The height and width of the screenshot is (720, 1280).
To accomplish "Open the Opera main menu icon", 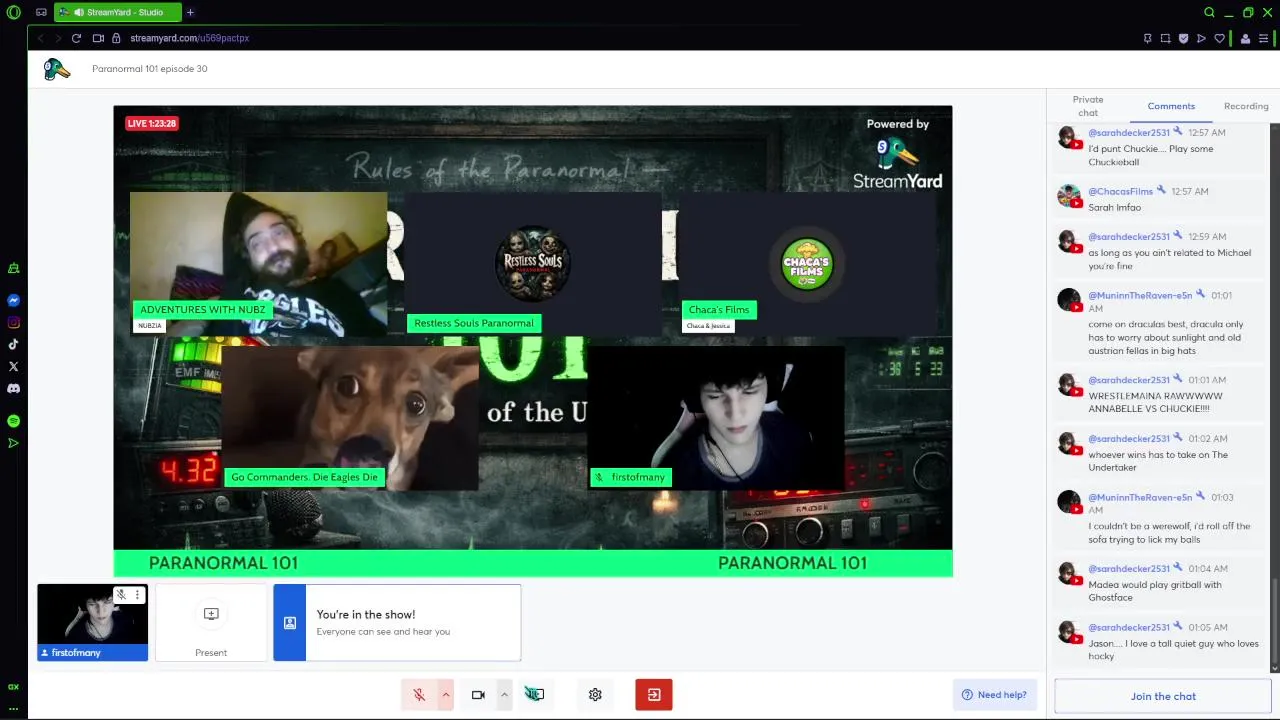I will pyautogui.click(x=13, y=12).
